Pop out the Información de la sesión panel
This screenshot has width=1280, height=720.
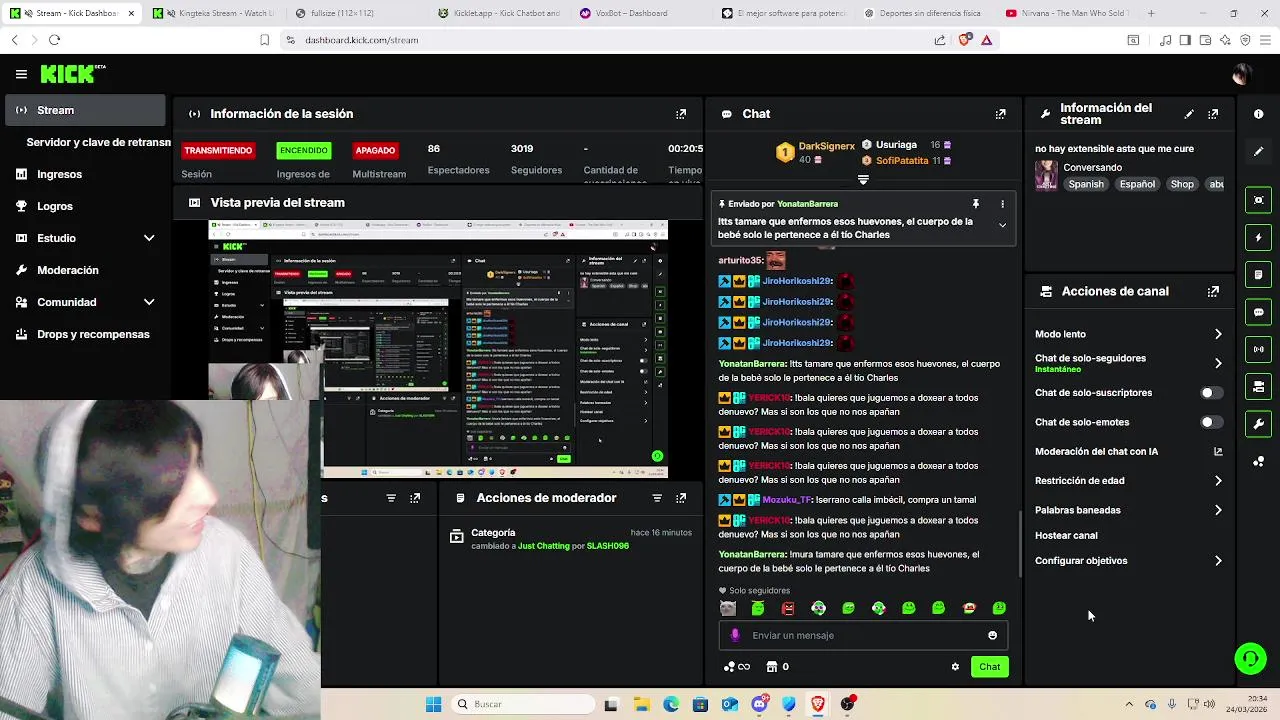681,114
